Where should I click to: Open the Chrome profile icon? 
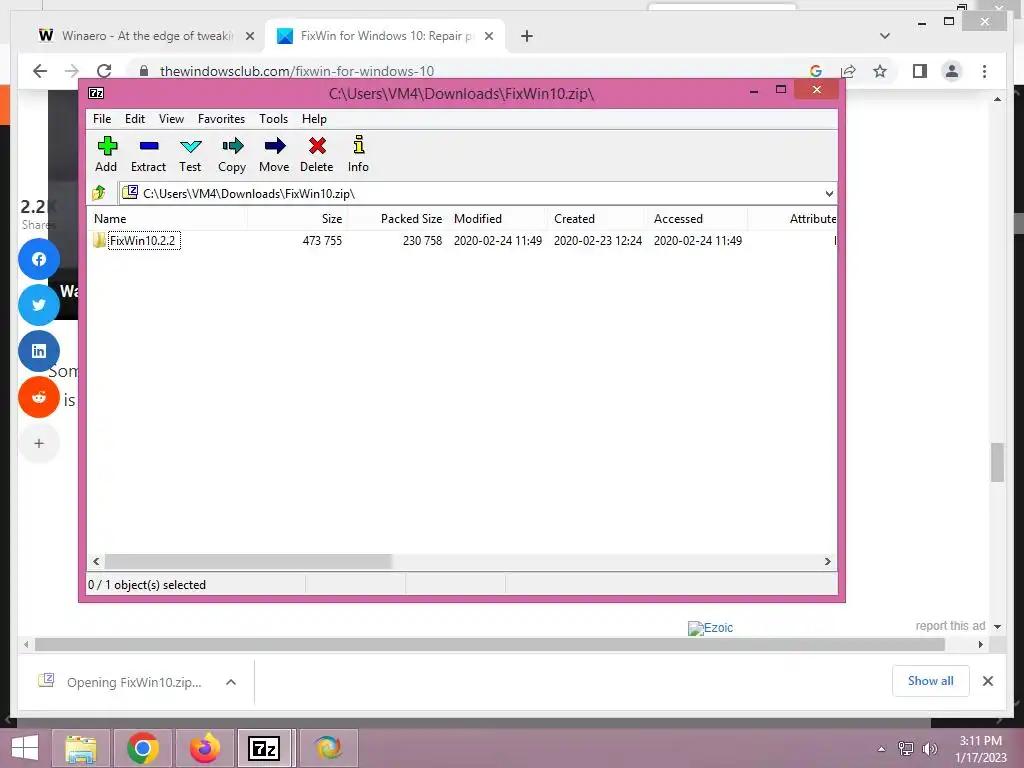pyautogui.click(x=952, y=71)
